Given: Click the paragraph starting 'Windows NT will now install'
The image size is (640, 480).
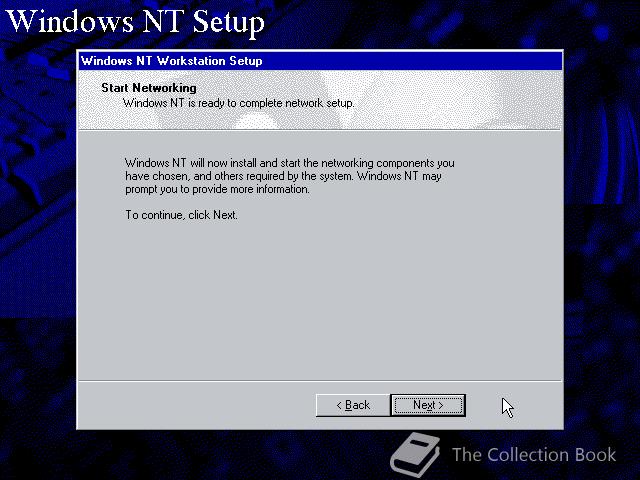Looking at the screenshot, I should [x=289, y=176].
